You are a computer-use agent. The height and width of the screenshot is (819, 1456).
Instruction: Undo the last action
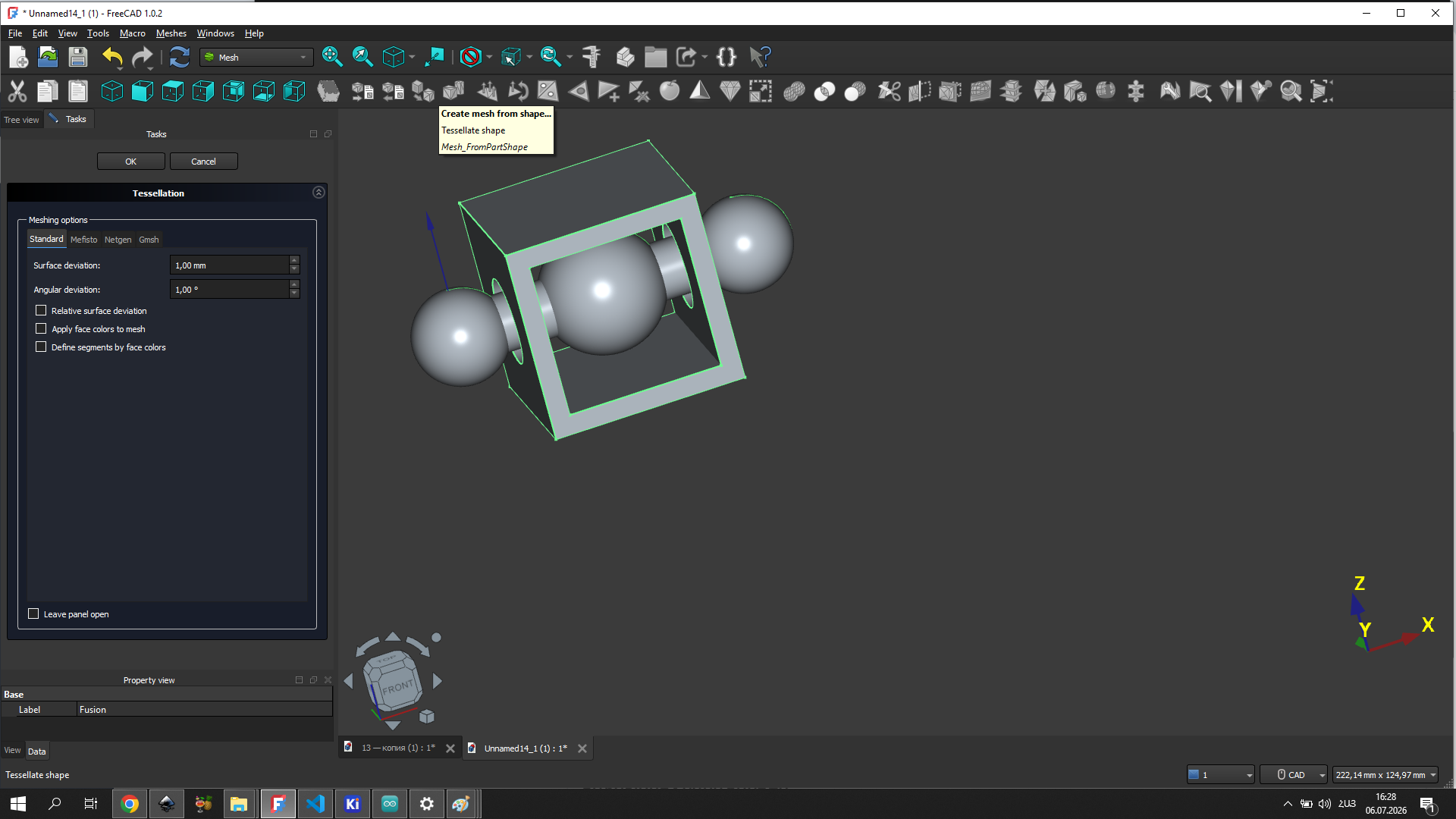click(111, 57)
